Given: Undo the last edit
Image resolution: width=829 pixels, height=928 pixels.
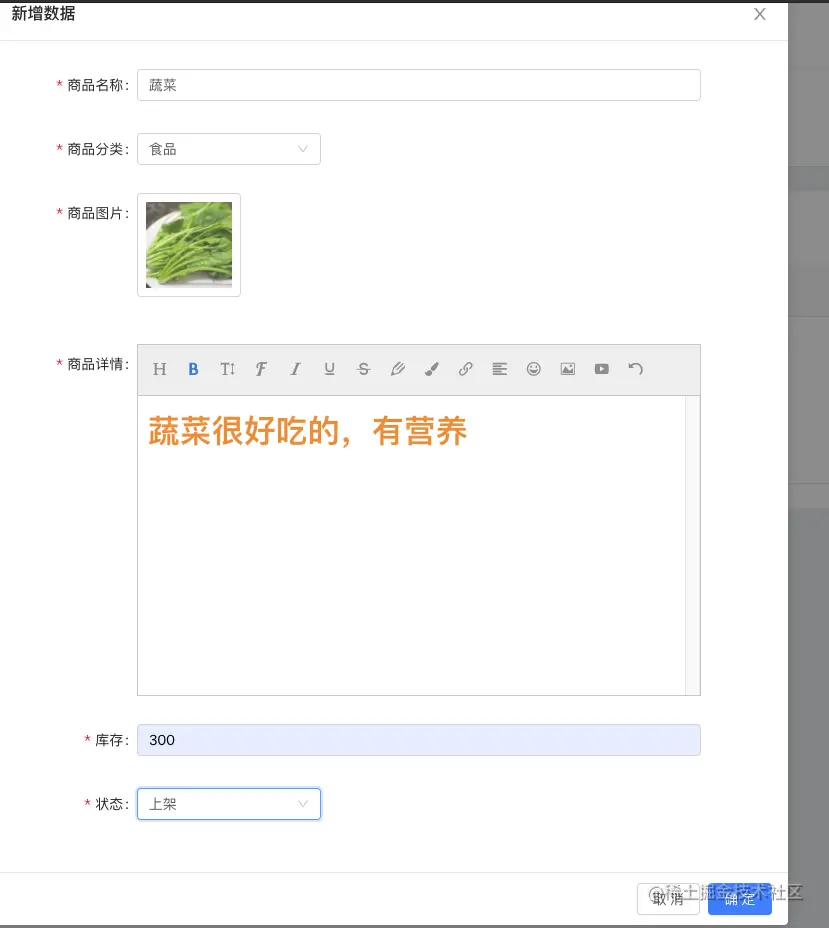Looking at the screenshot, I should point(636,369).
